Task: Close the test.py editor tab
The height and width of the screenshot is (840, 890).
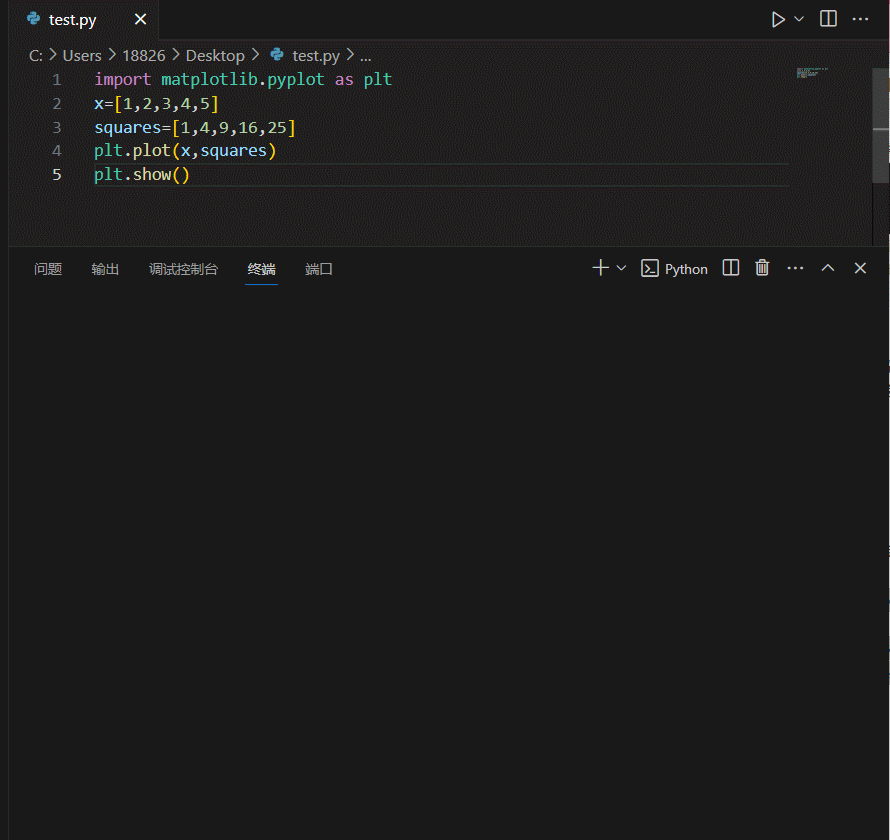Action: pos(140,19)
